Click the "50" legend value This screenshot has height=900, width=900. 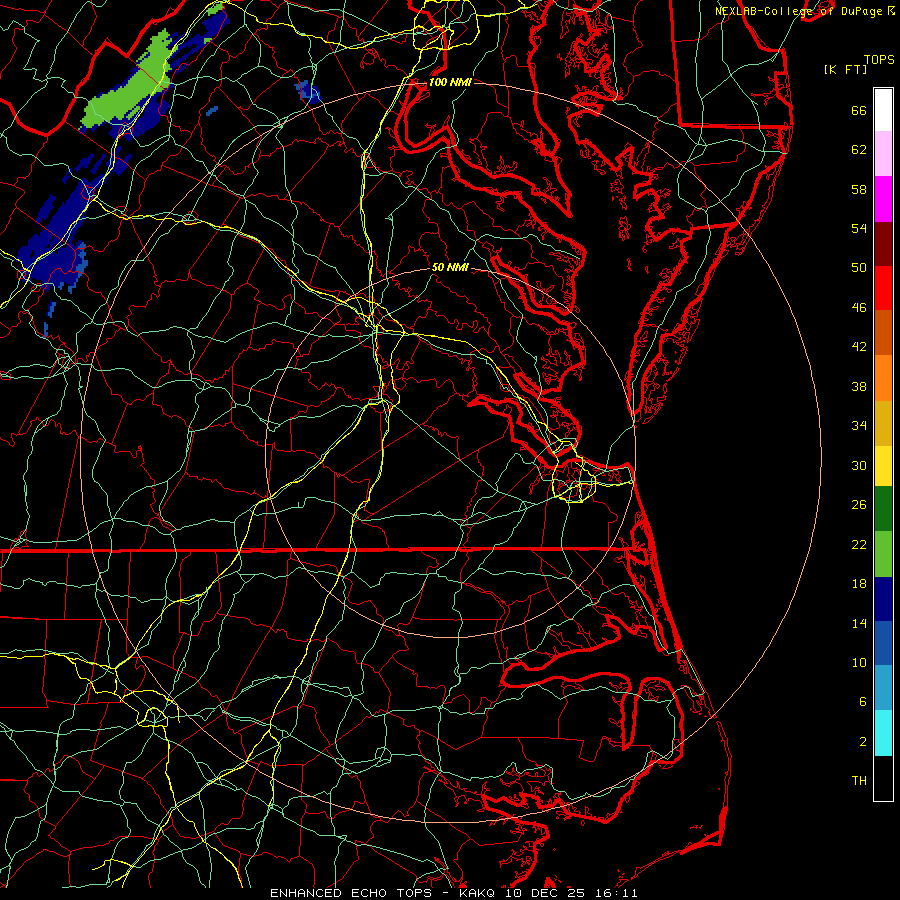(x=859, y=268)
